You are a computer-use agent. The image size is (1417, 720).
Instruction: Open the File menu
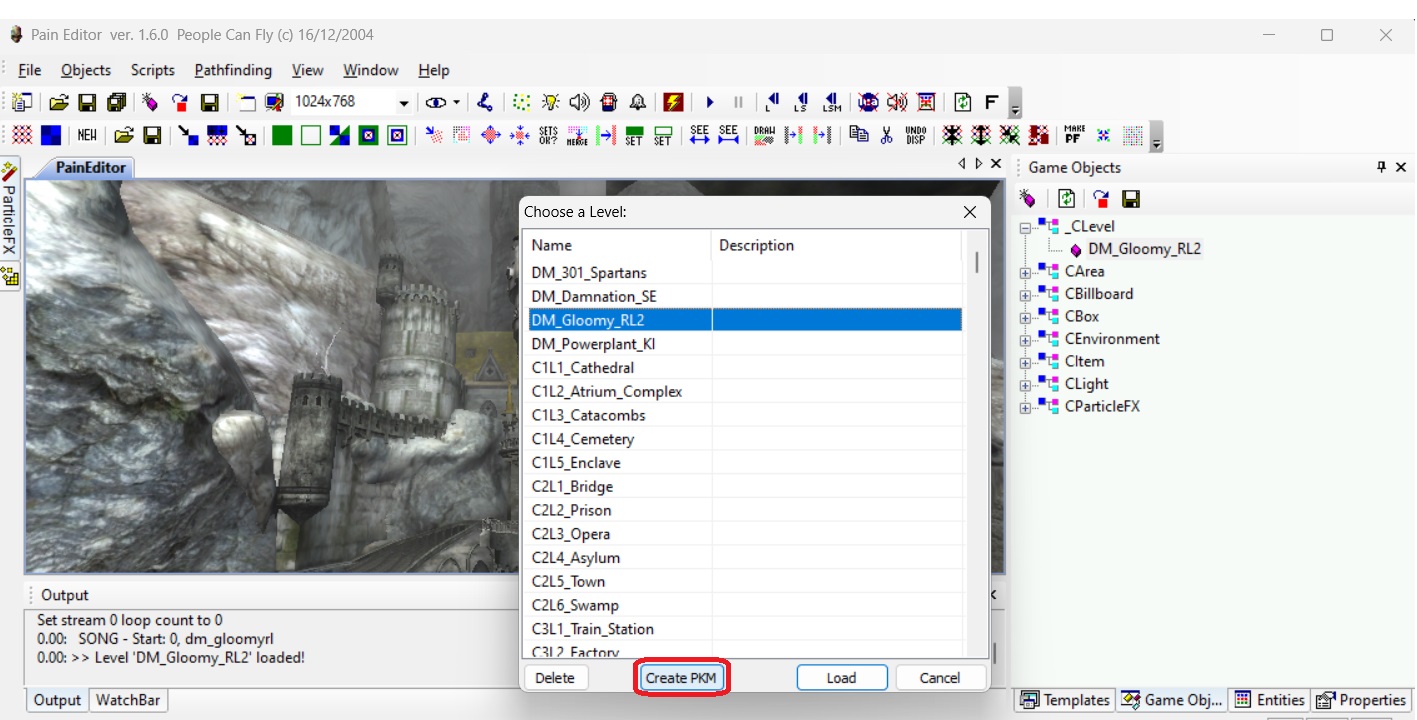(30, 70)
